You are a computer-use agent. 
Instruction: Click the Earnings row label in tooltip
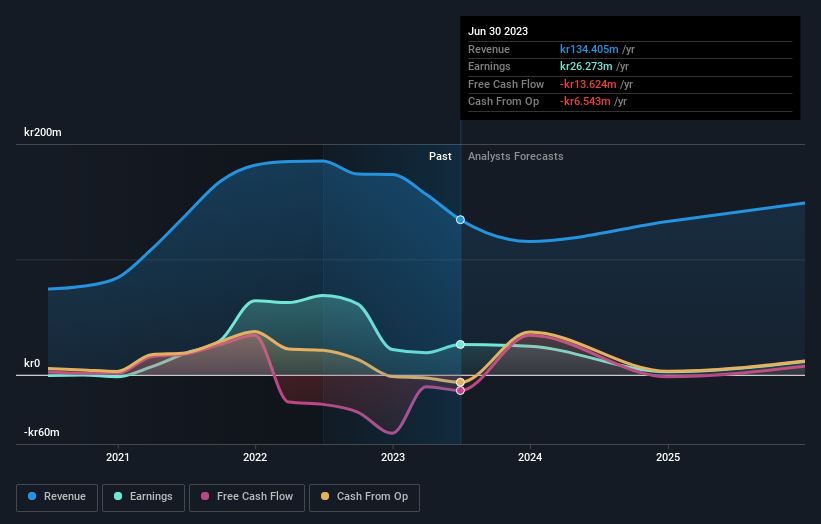point(489,66)
